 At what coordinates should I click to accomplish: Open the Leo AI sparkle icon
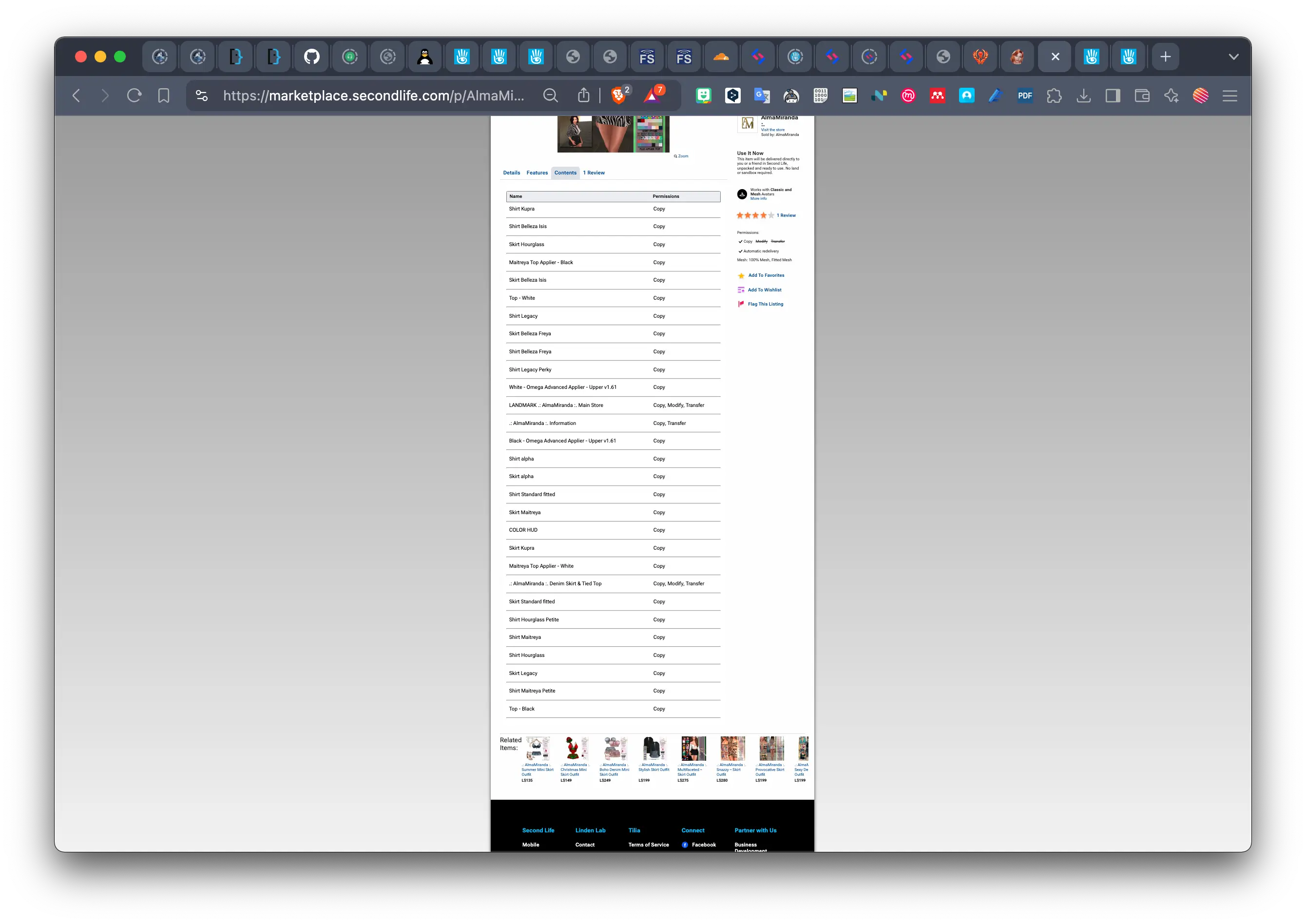click(1171, 96)
